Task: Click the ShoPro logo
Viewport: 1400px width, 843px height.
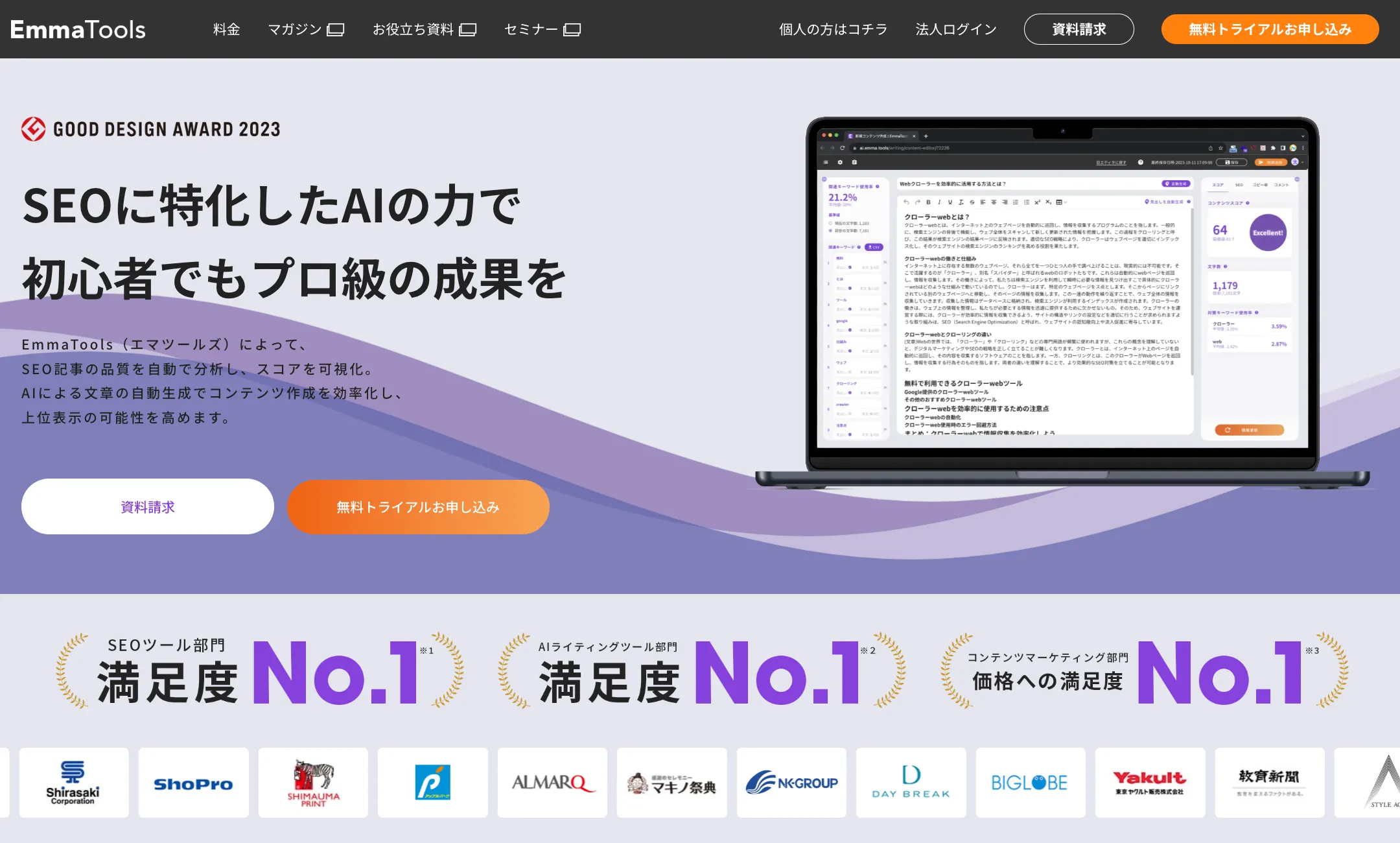Action: [193, 782]
